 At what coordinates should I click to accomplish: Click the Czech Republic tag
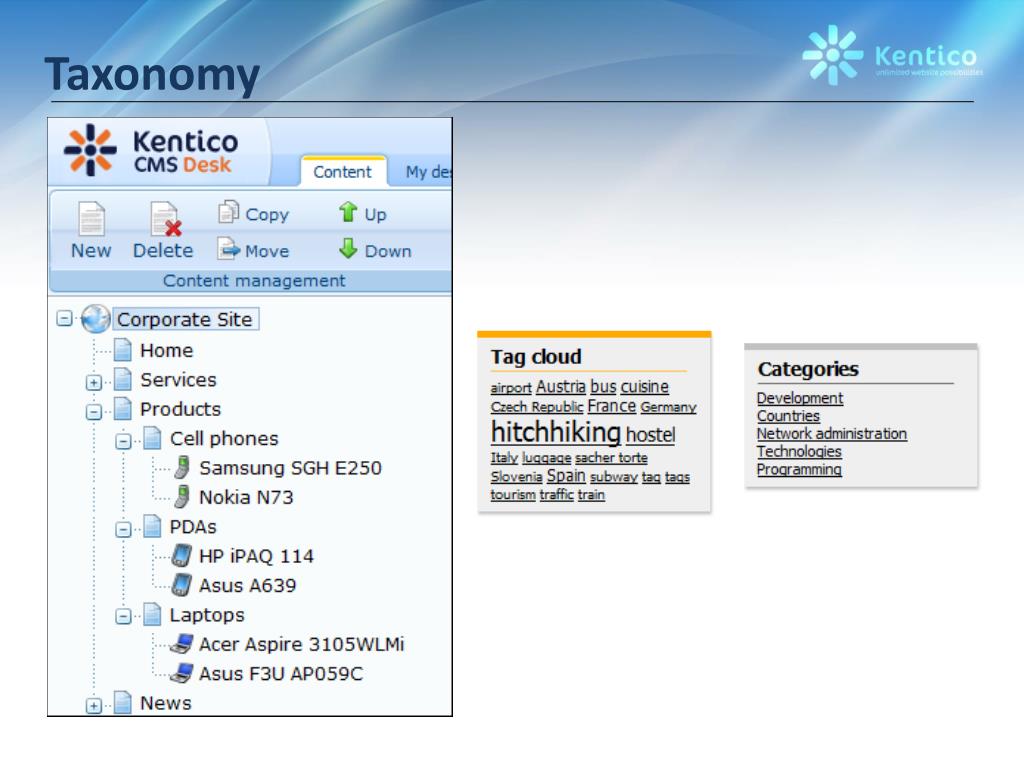(x=537, y=407)
